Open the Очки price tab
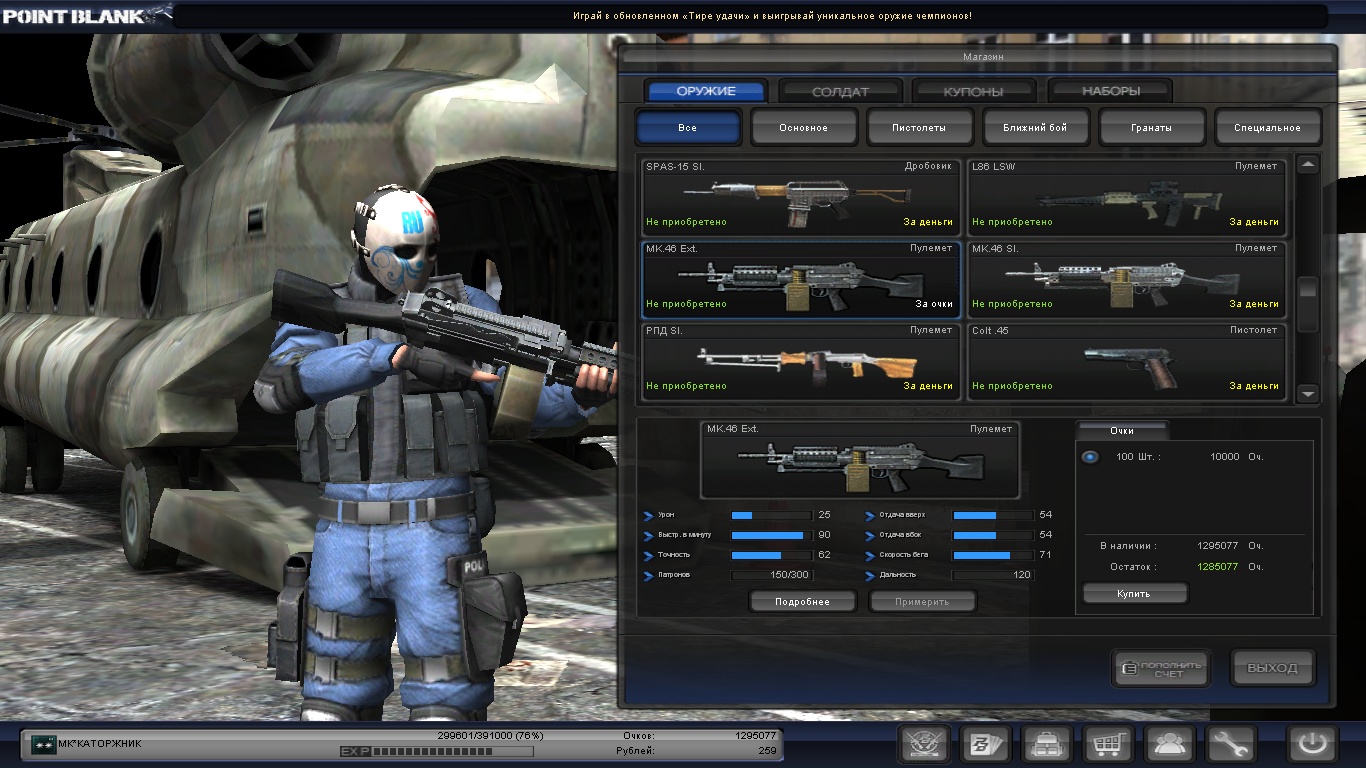The height and width of the screenshot is (768, 1366). [x=1121, y=430]
